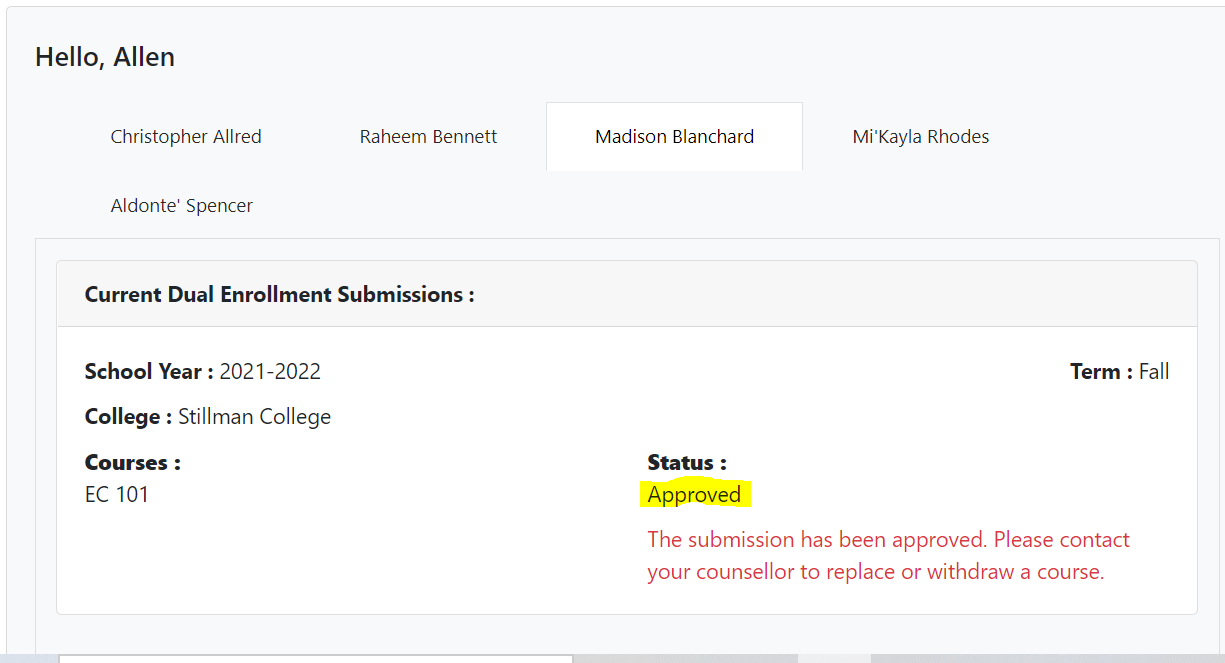Viewport: 1225px width, 663px height.
Task: Click the Term label
Action: [1100, 372]
